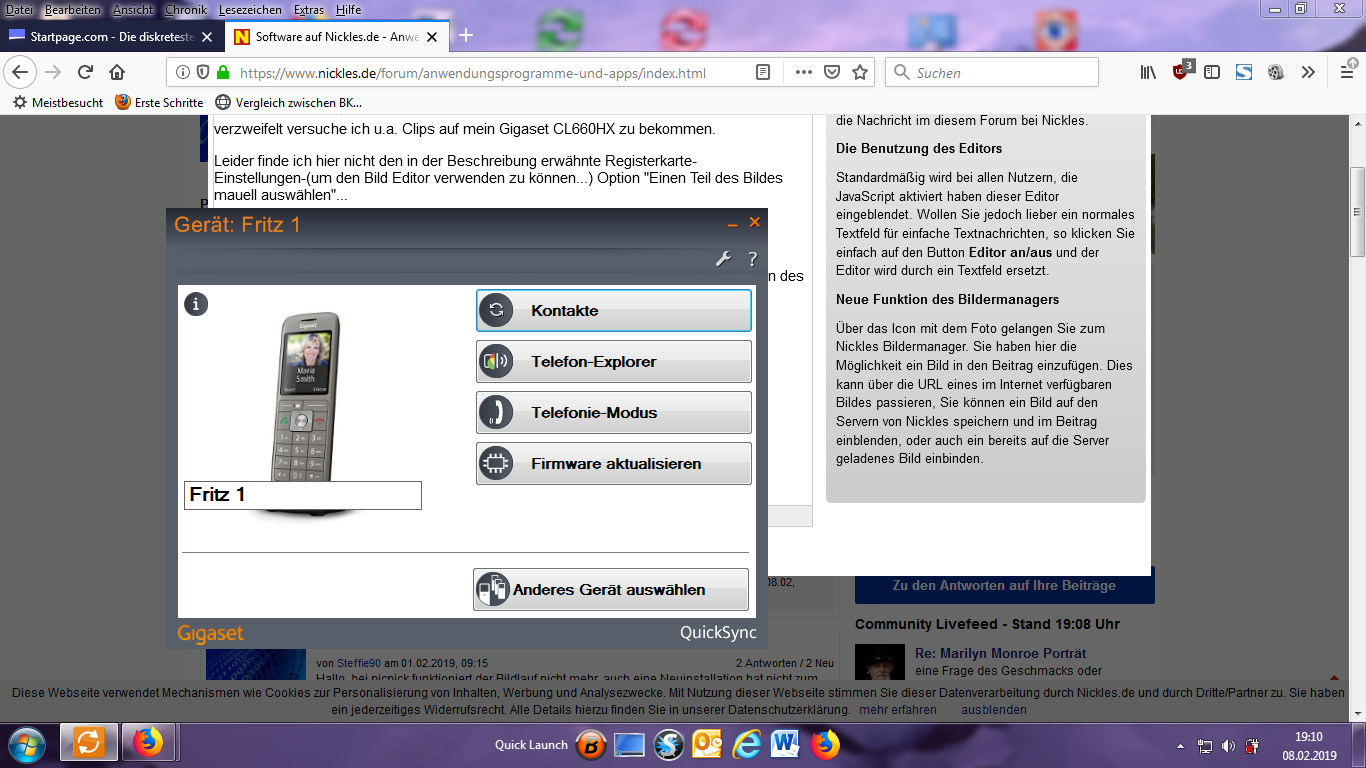The width and height of the screenshot is (1366, 768).
Task: Click the Suchen search box
Action: [x=992, y=72]
